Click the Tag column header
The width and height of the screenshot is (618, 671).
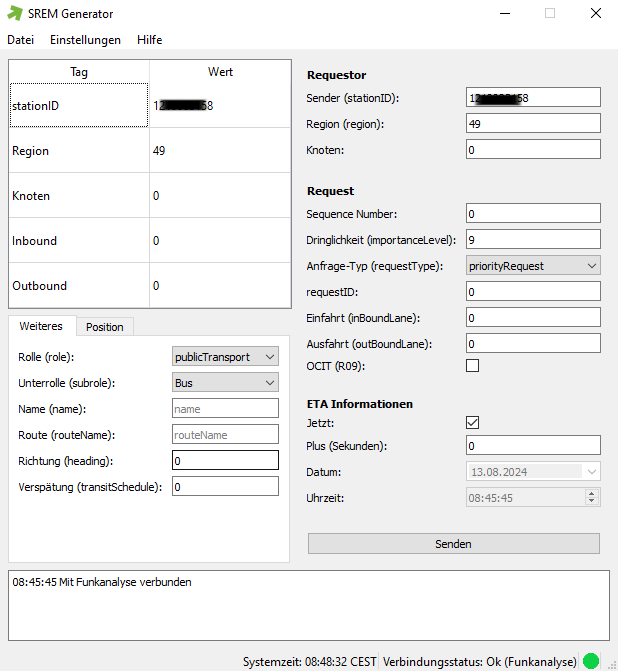pos(79,72)
